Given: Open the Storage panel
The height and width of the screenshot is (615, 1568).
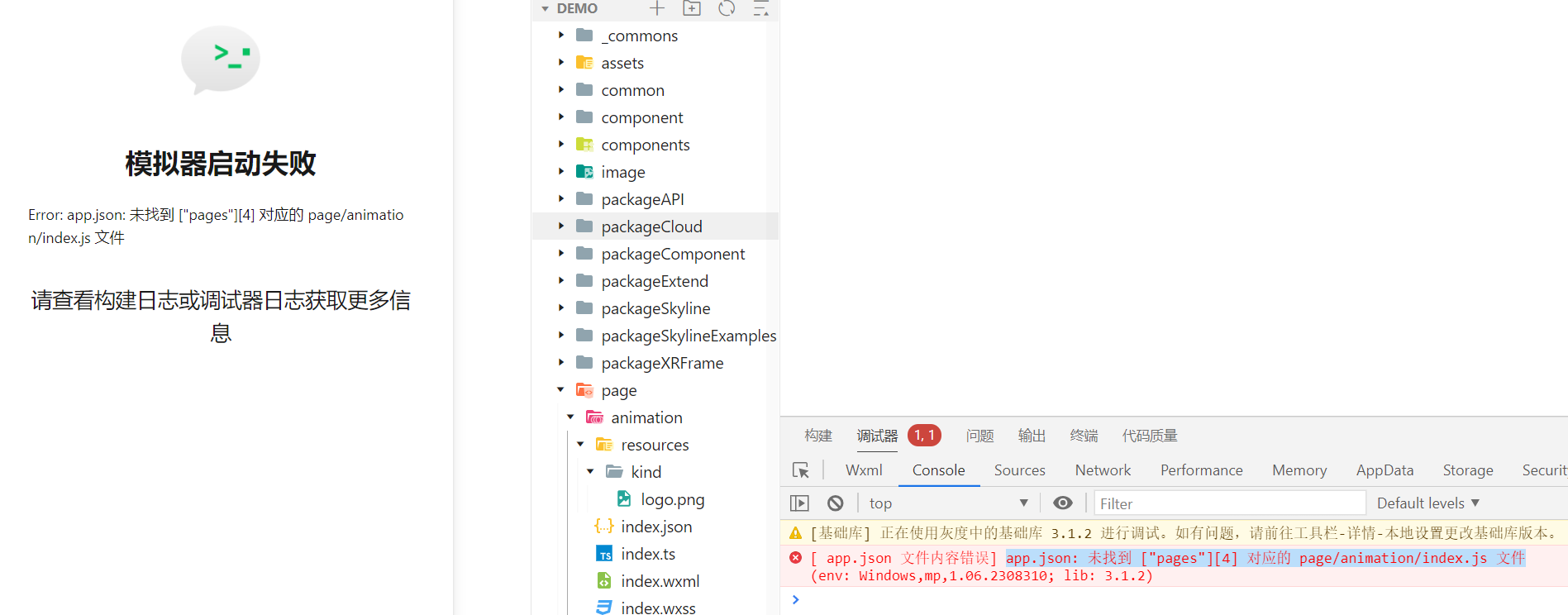Looking at the screenshot, I should click(x=1468, y=470).
